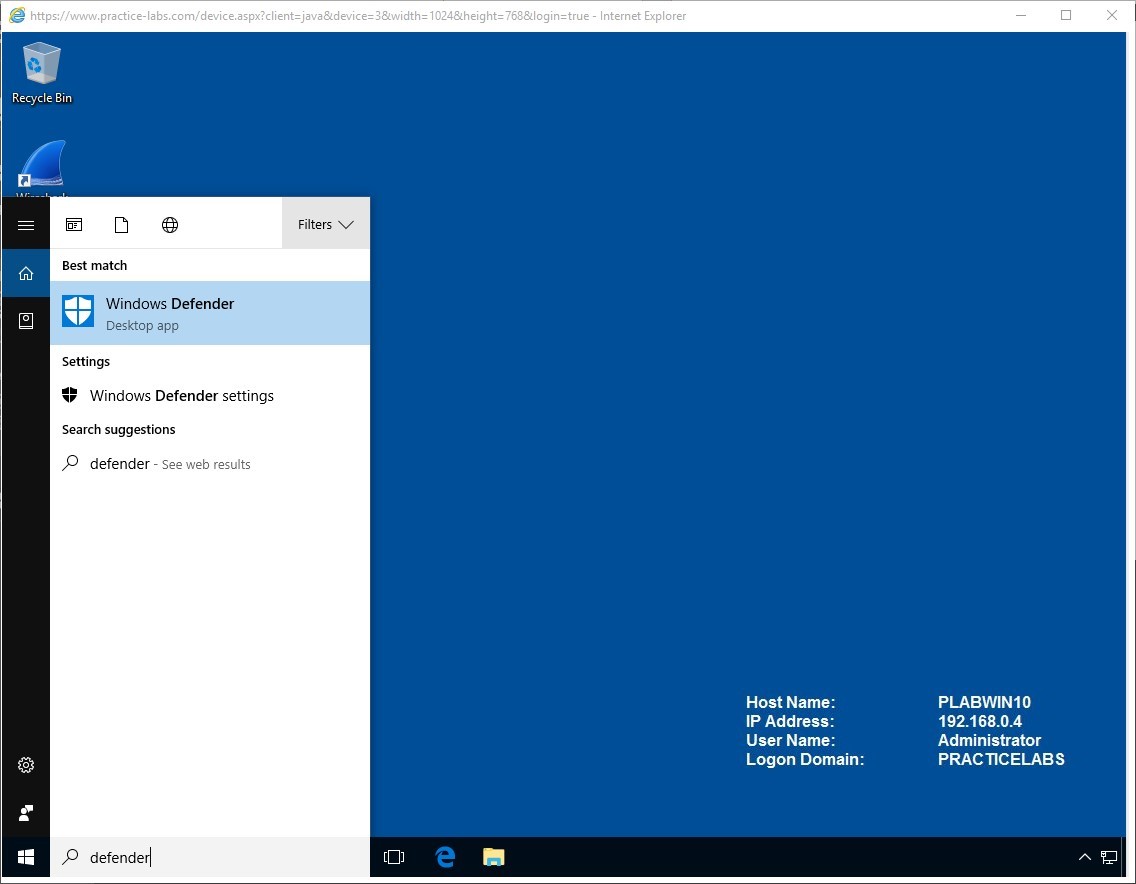Click the shield icon beside Defender settings

70,395
